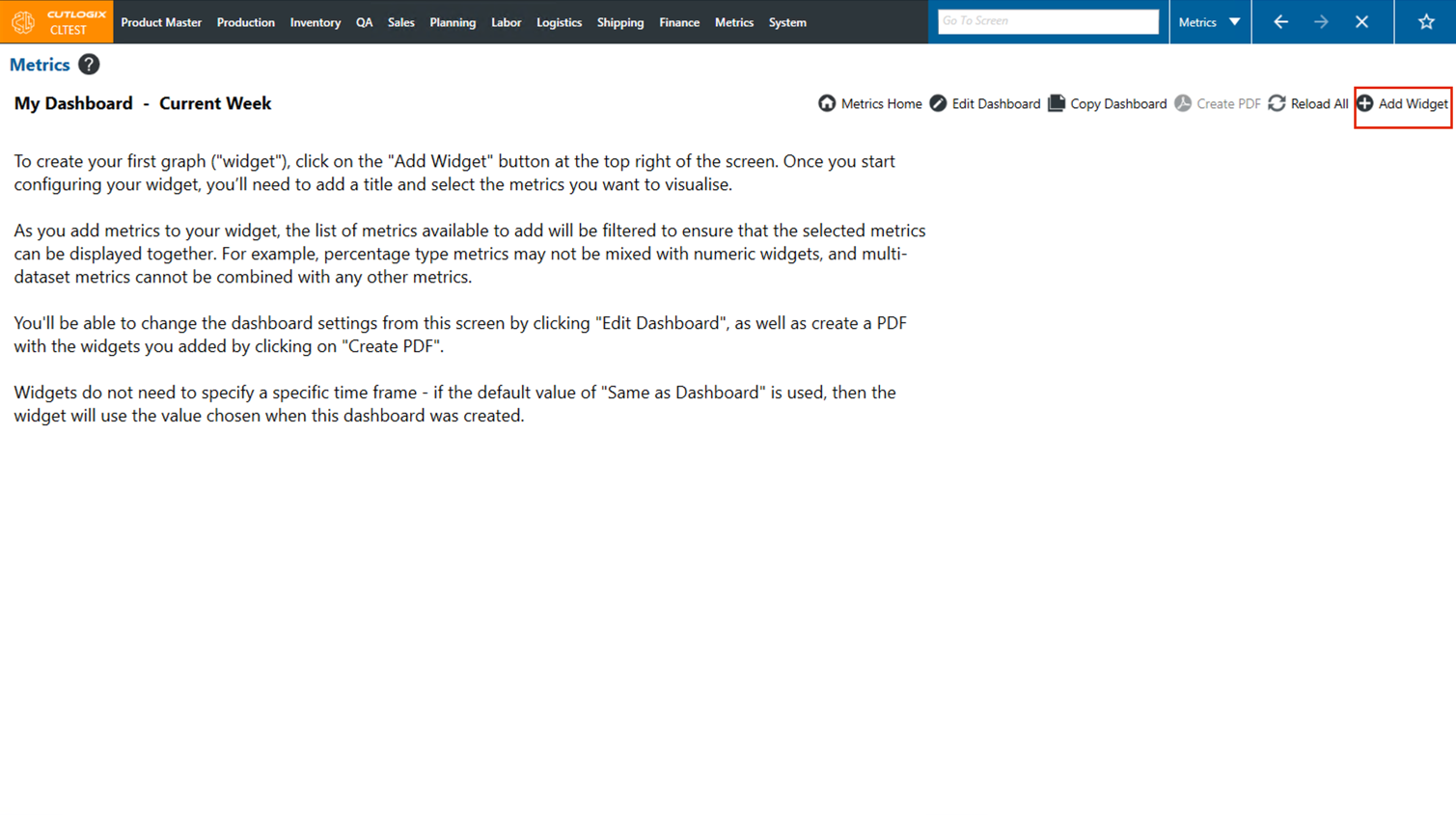Click in the Go To Screen field
The height and width of the screenshot is (815, 1456).
1048,21
